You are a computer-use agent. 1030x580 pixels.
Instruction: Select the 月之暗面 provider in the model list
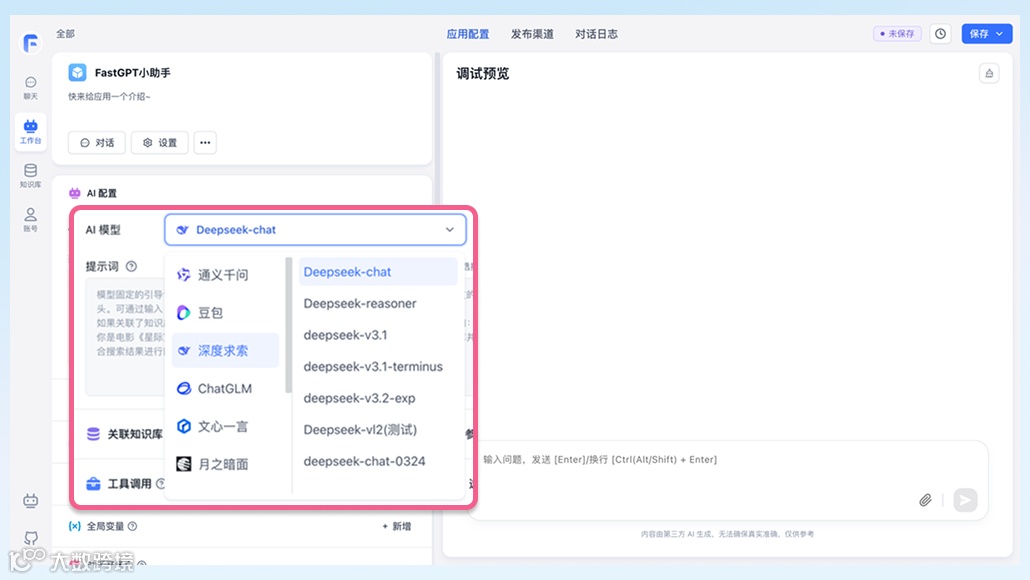tap(225, 464)
